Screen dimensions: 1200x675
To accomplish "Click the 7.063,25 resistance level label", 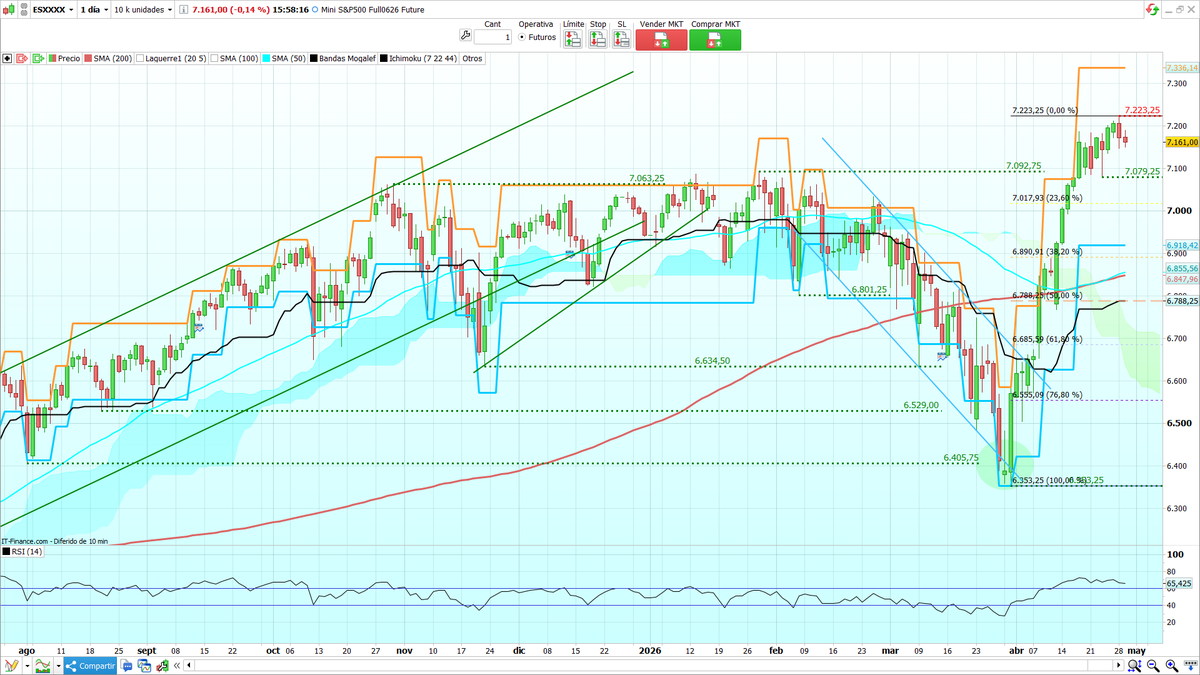I will click(x=647, y=178).
